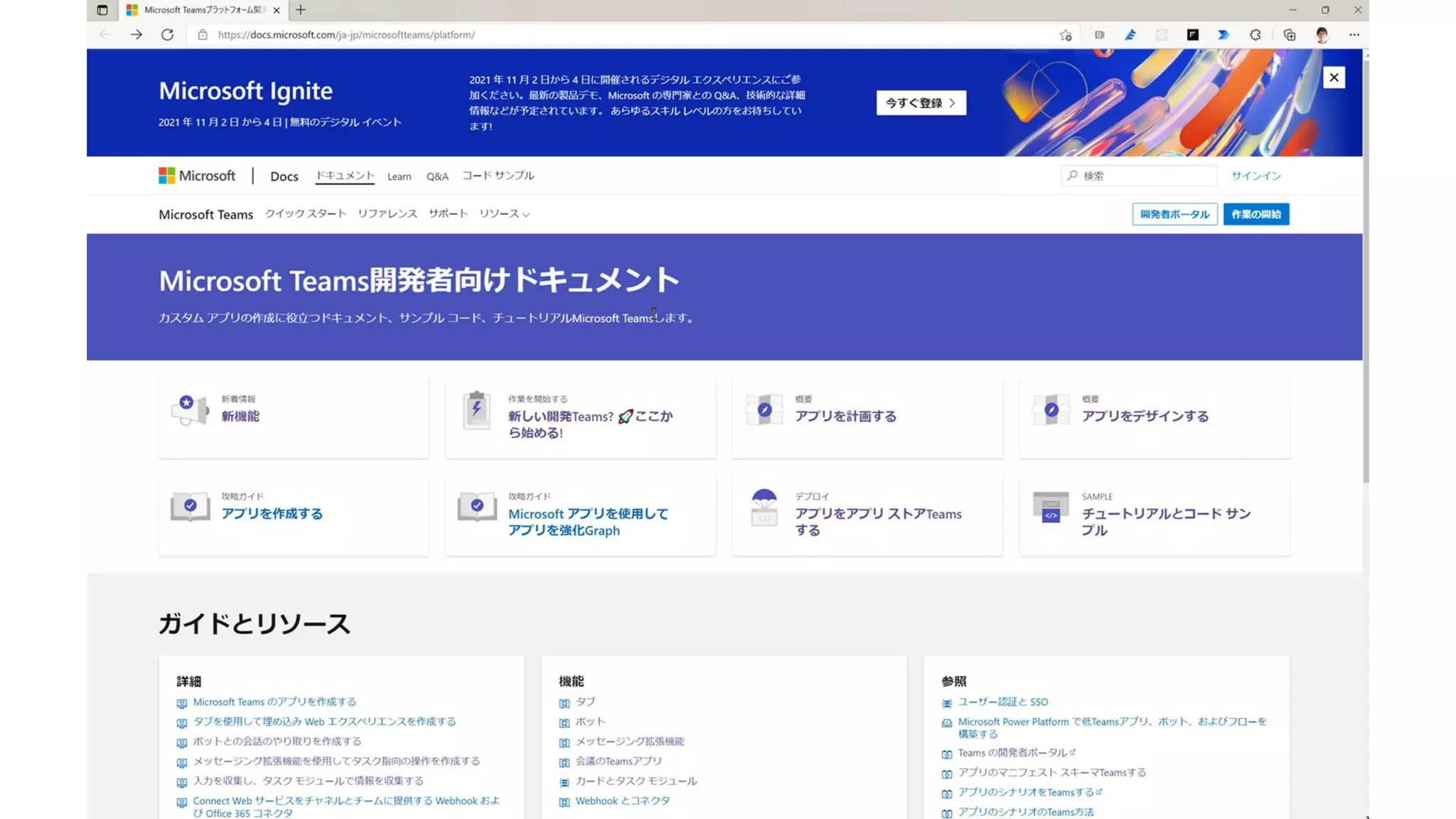Select the コード サンプル menu item
The height and width of the screenshot is (819, 1456).
pyautogui.click(x=498, y=176)
